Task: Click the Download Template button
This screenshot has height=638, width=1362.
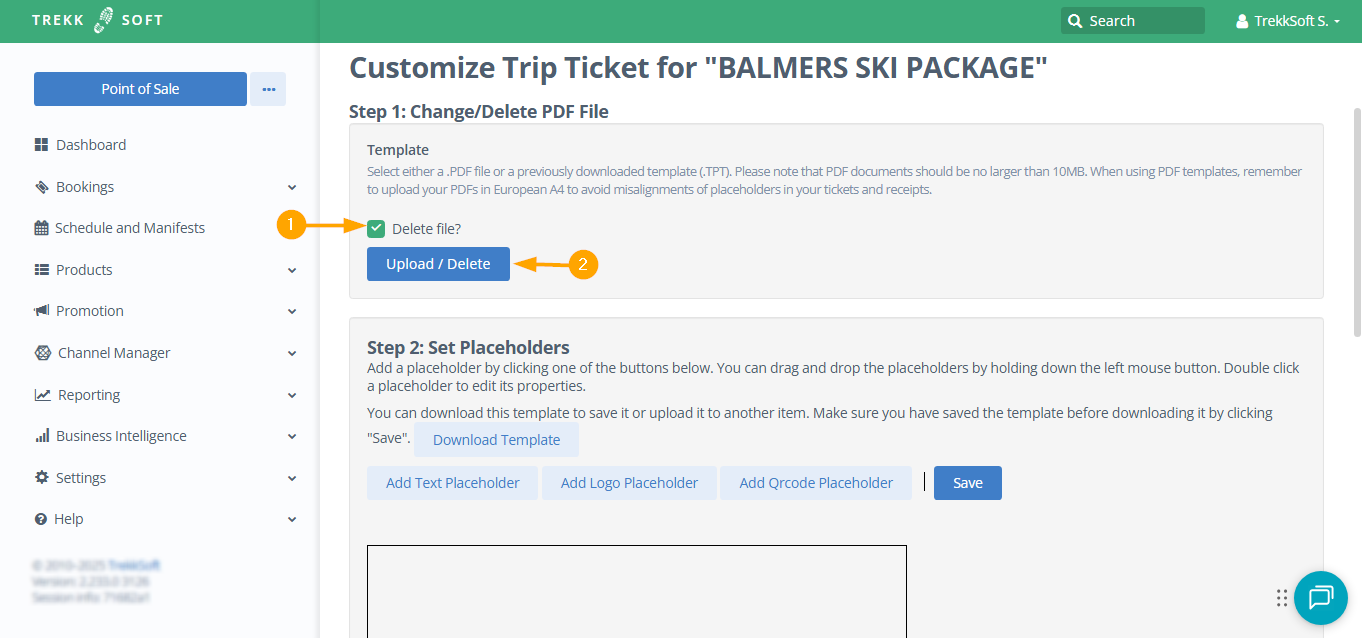Action: click(x=496, y=440)
